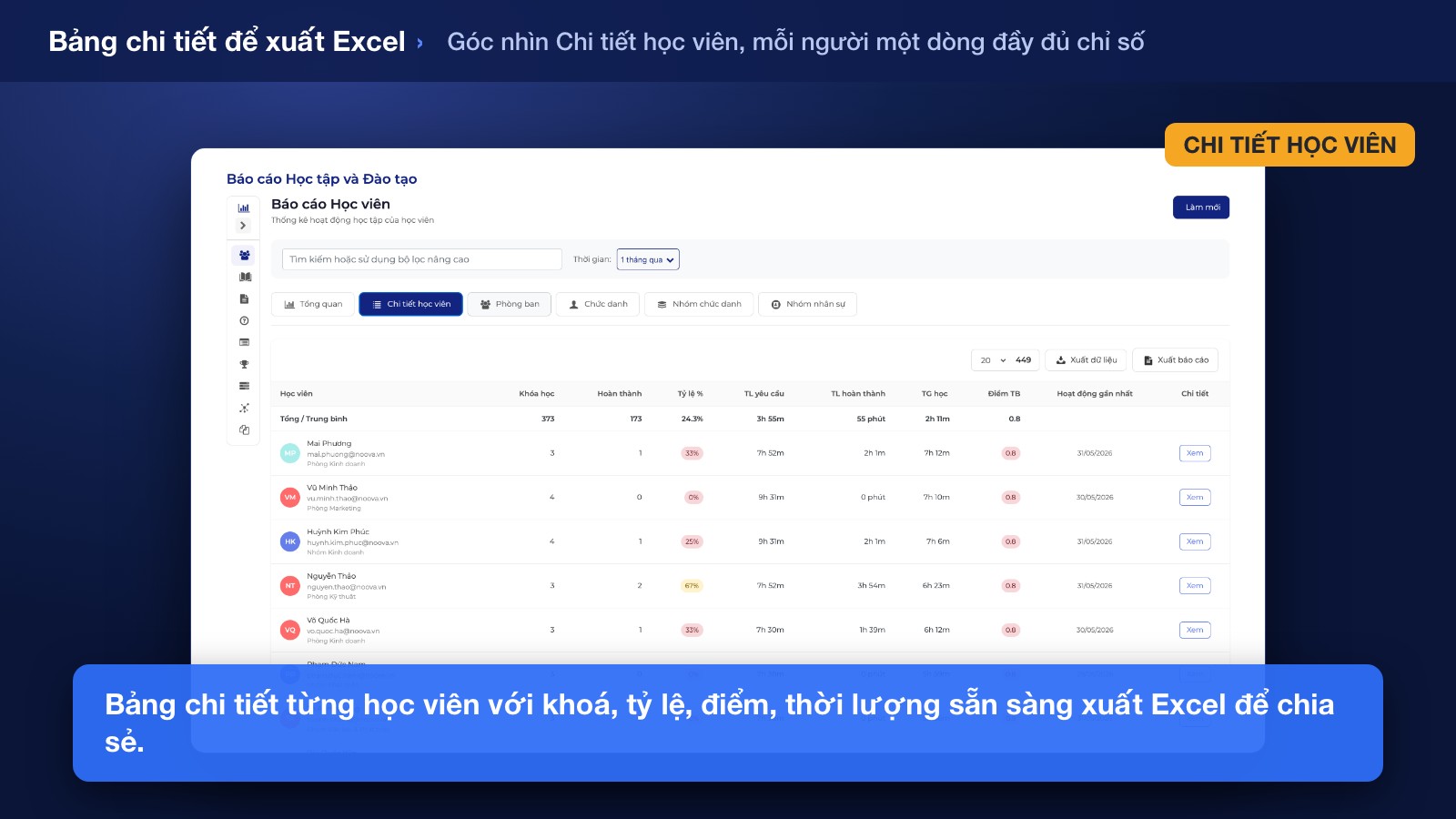1456x819 pixels.
Task: Open the network nodes sidebar icon
Action: click(x=244, y=408)
